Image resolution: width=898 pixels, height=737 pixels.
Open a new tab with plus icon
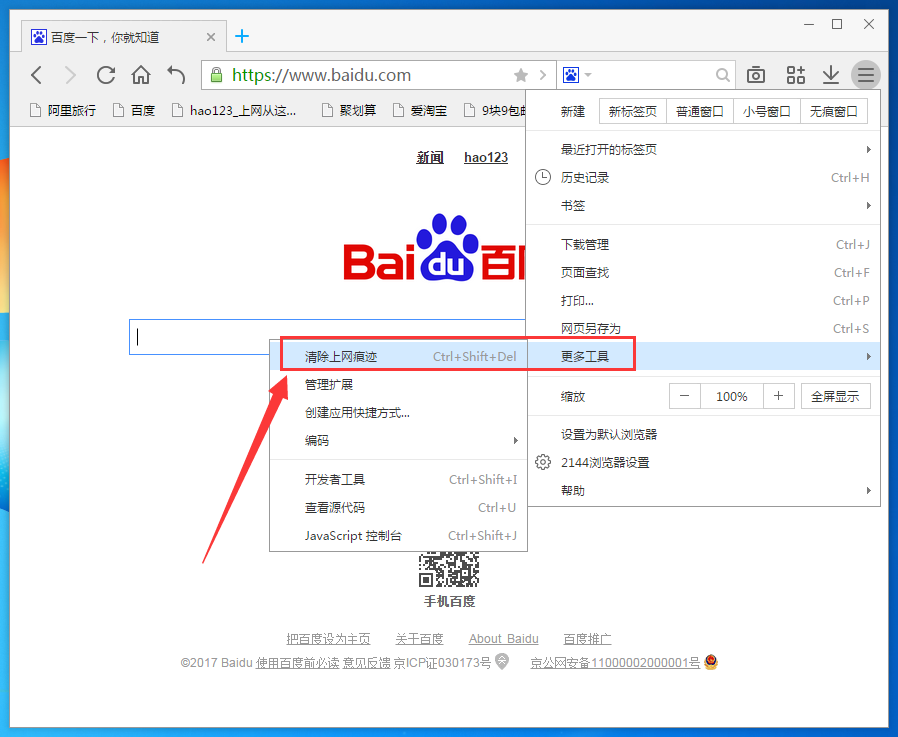pyautogui.click(x=242, y=37)
